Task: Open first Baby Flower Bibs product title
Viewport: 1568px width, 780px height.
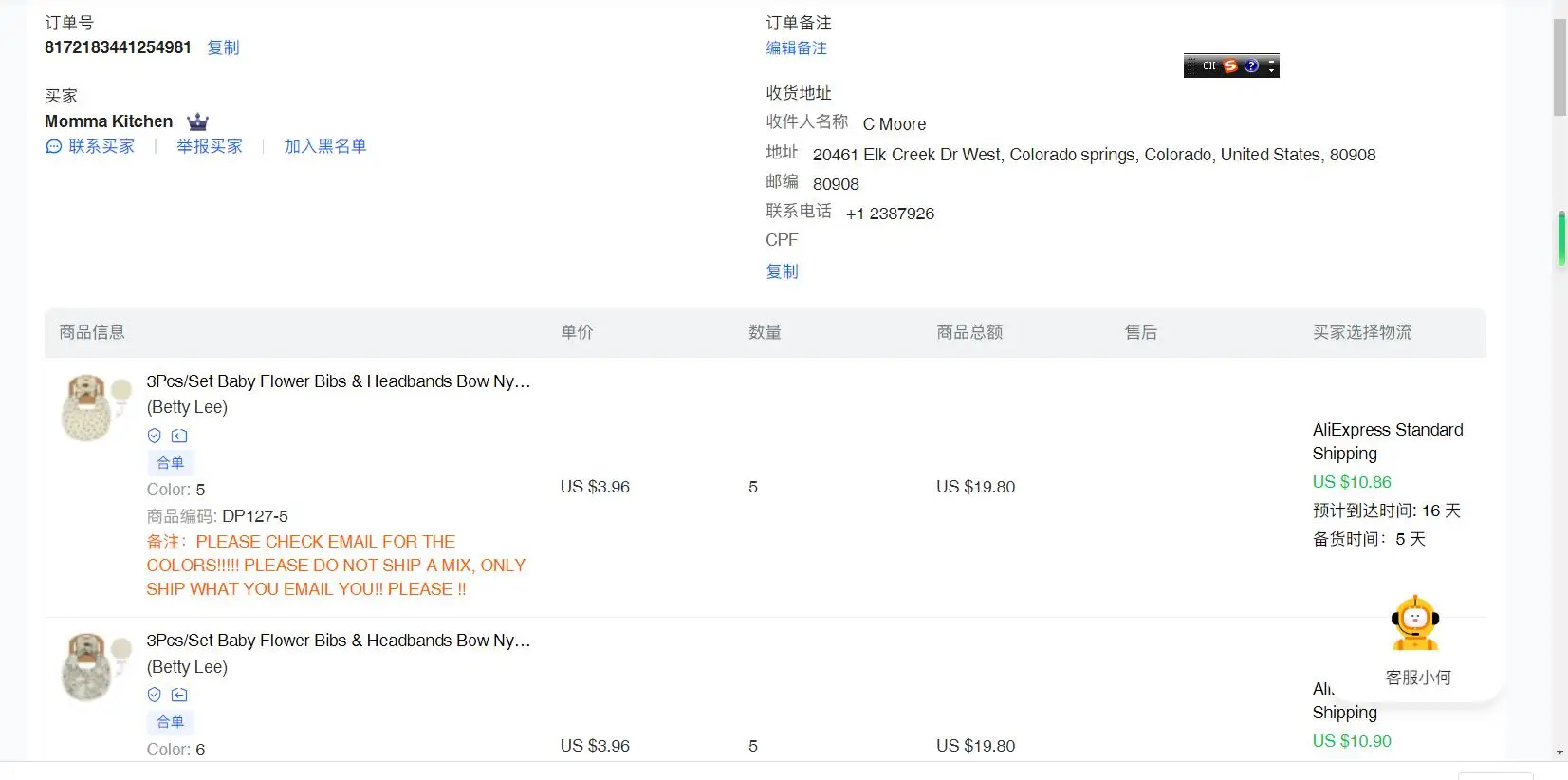Action: 339,381
